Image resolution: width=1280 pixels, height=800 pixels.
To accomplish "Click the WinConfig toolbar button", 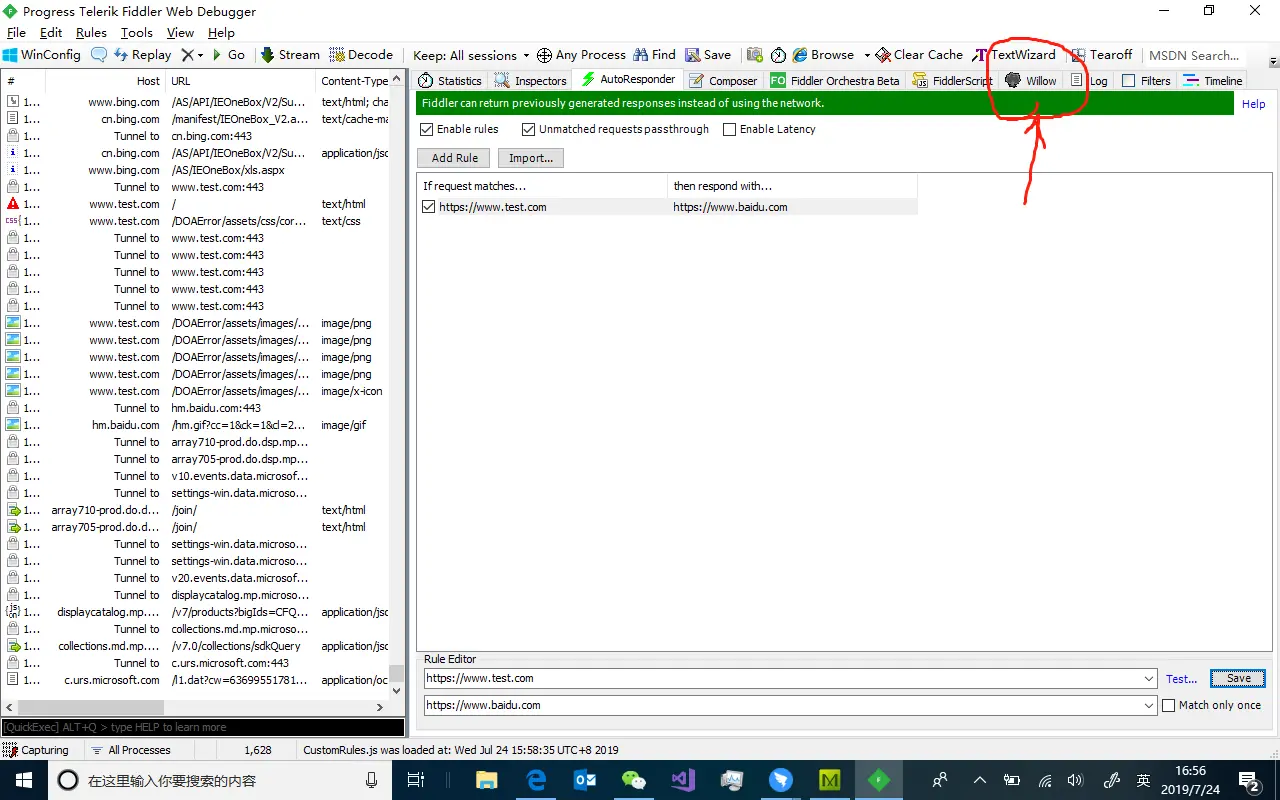I will coord(42,55).
